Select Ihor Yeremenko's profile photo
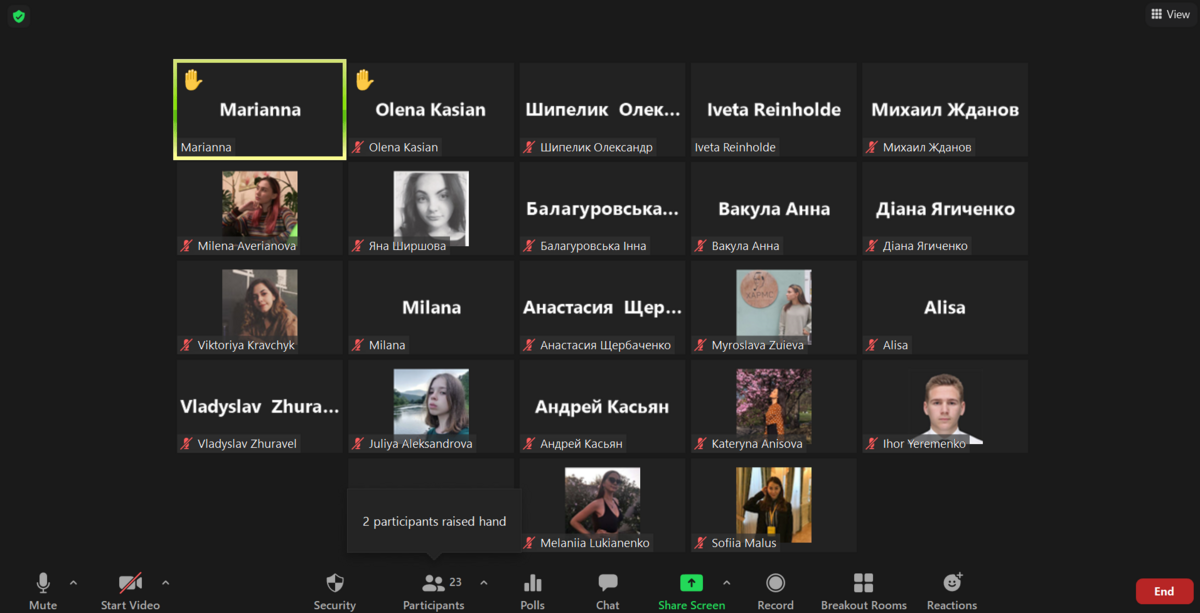This screenshot has height=613, width=1200. click(945, 405)
